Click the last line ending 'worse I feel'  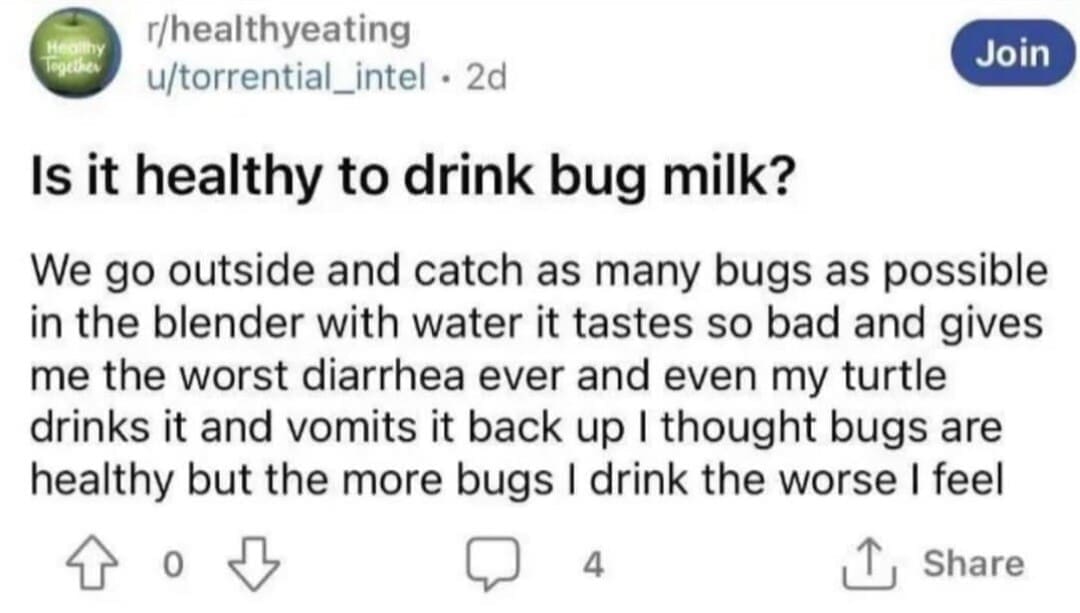pyautogui.click(x=516, y=481)
